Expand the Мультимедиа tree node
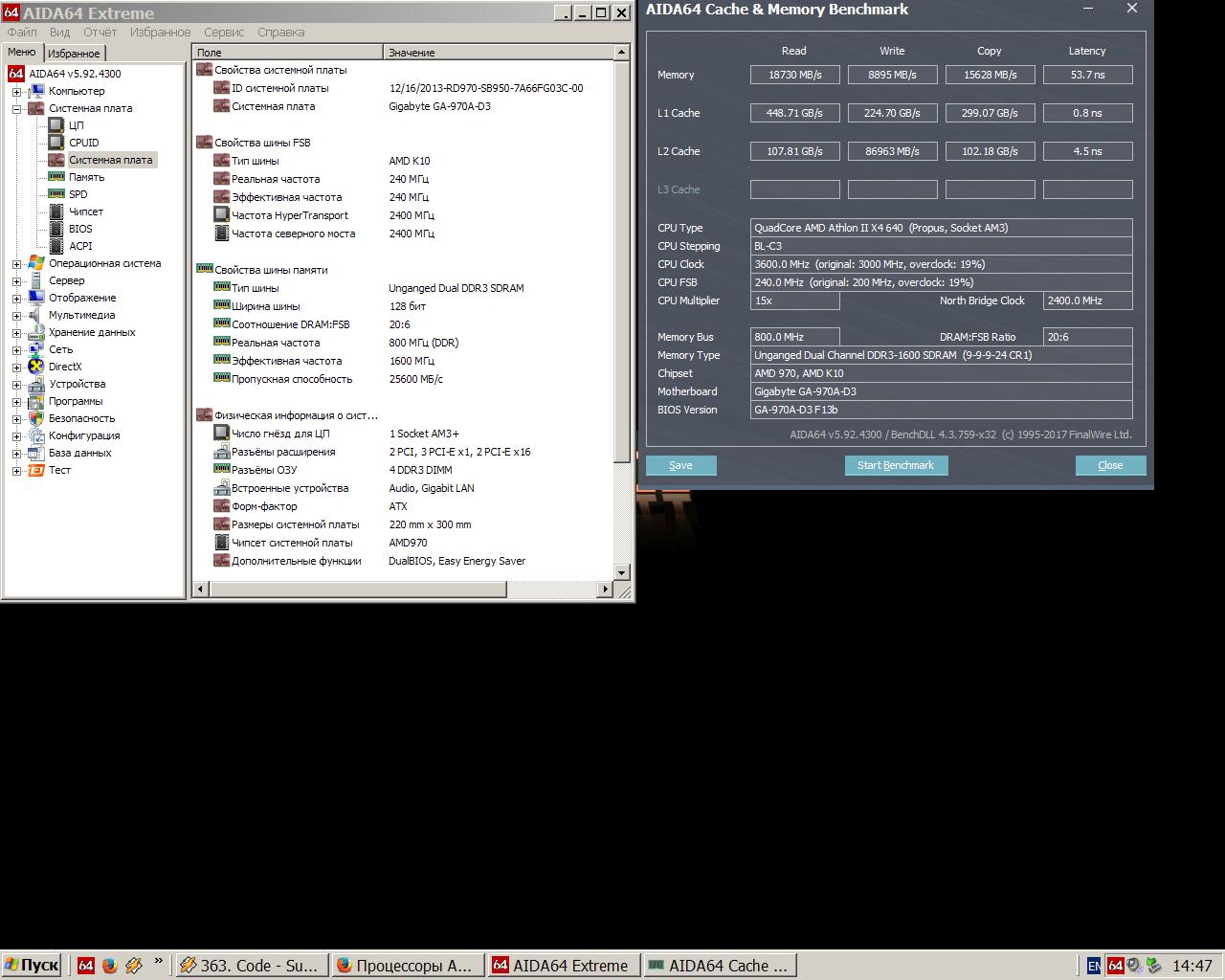Viewport: 1225px width, 980px height. point(16,316)
